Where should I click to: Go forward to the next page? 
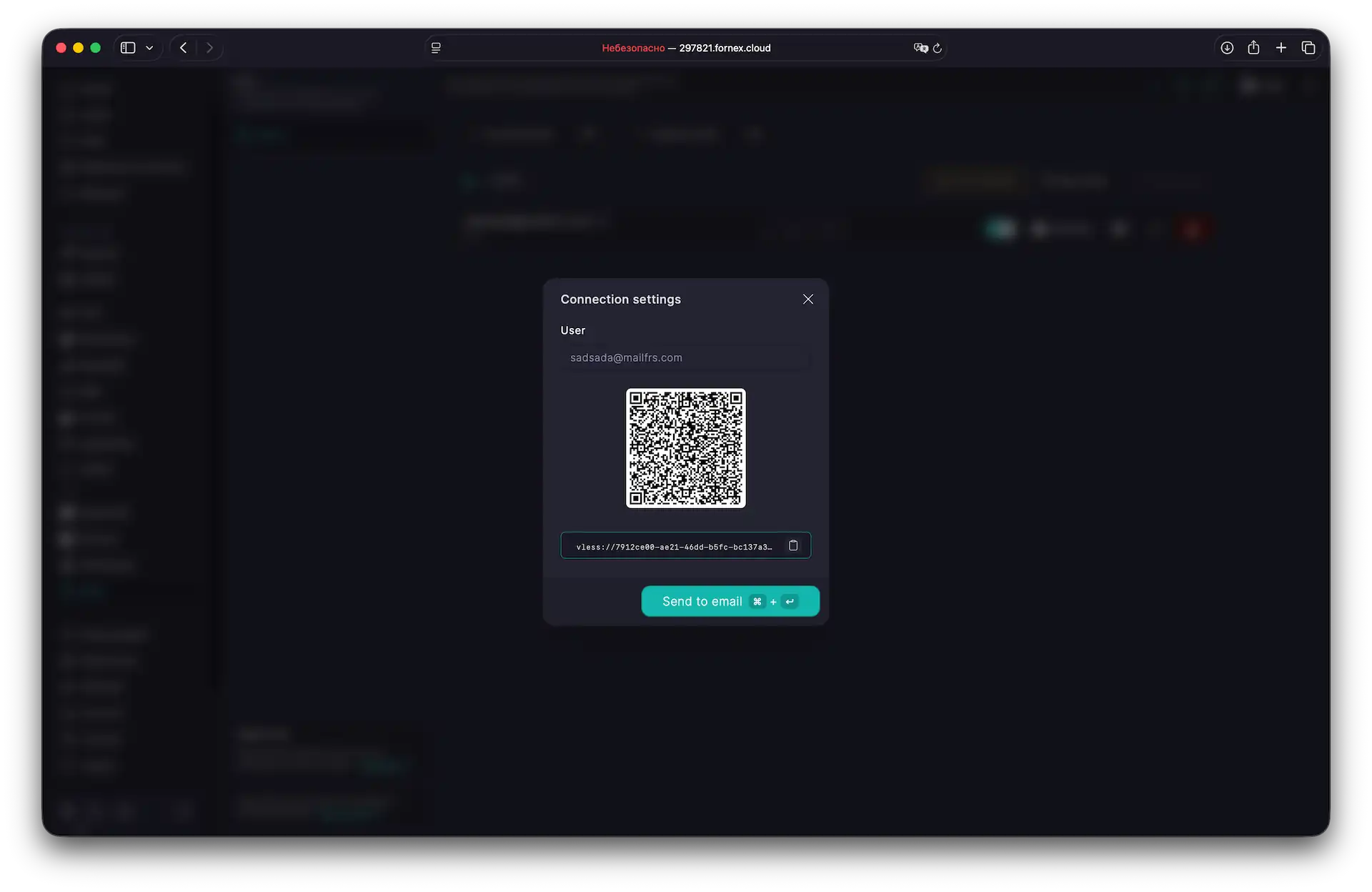point(209,47)
